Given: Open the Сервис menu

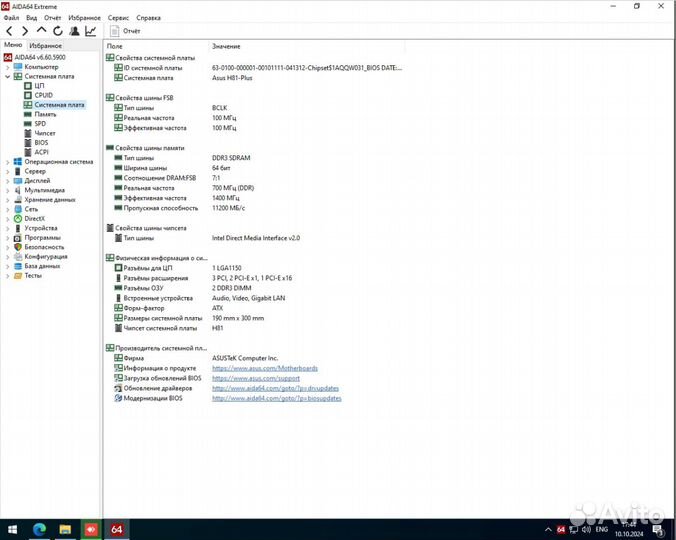Looking at the screenshot, I should pyautogui.click(x=118, y=18).
